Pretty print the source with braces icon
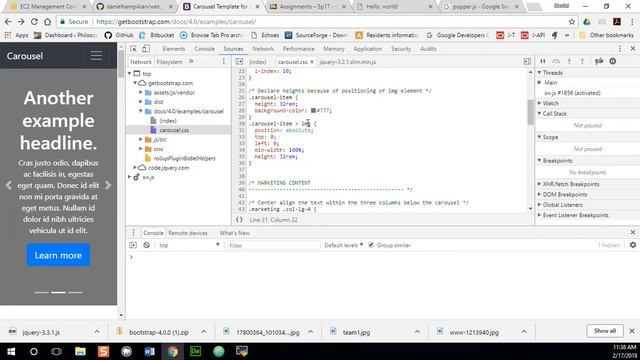The height and width of the screenshot is (360, 640). [239, 220]
